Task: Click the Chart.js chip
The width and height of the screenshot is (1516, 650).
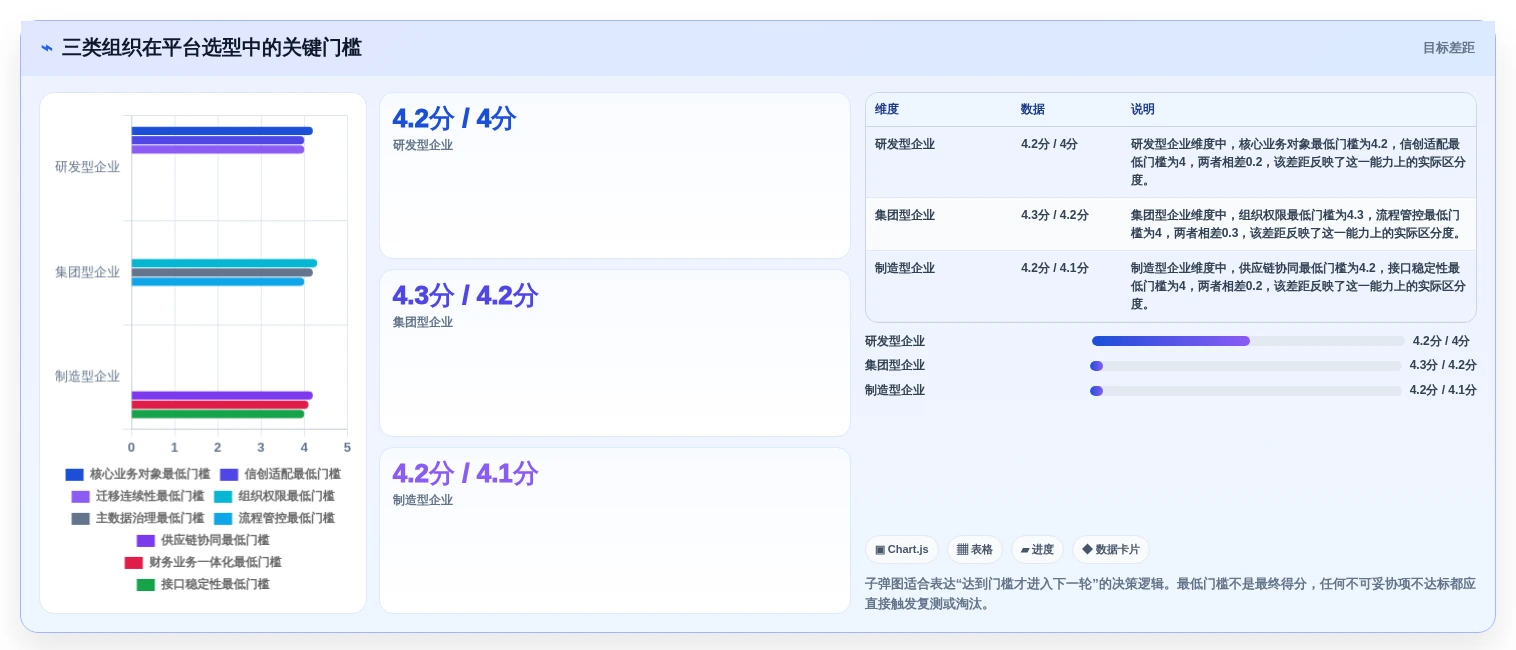Action: pyautogui.click(x=901, y=550)
